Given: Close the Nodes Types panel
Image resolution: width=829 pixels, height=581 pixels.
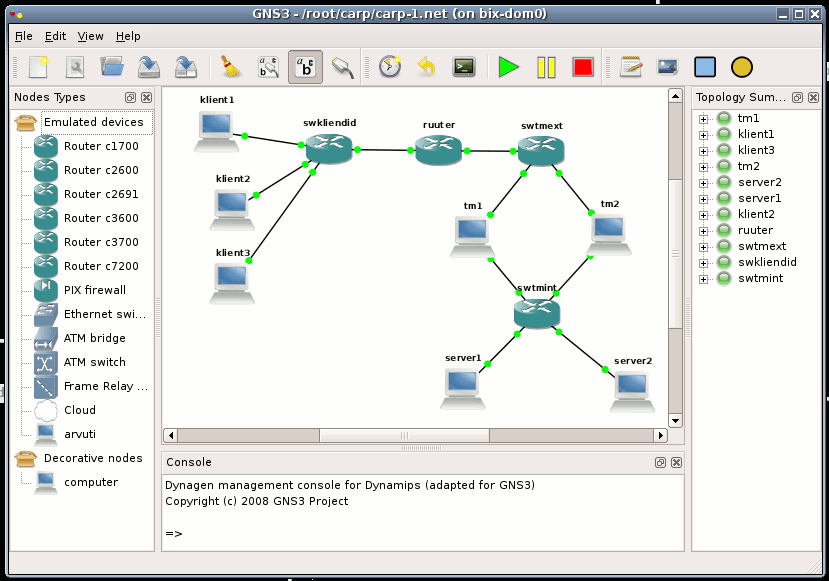Looking at the screenshot, I should pyautogui.click(x=146, y=97).
